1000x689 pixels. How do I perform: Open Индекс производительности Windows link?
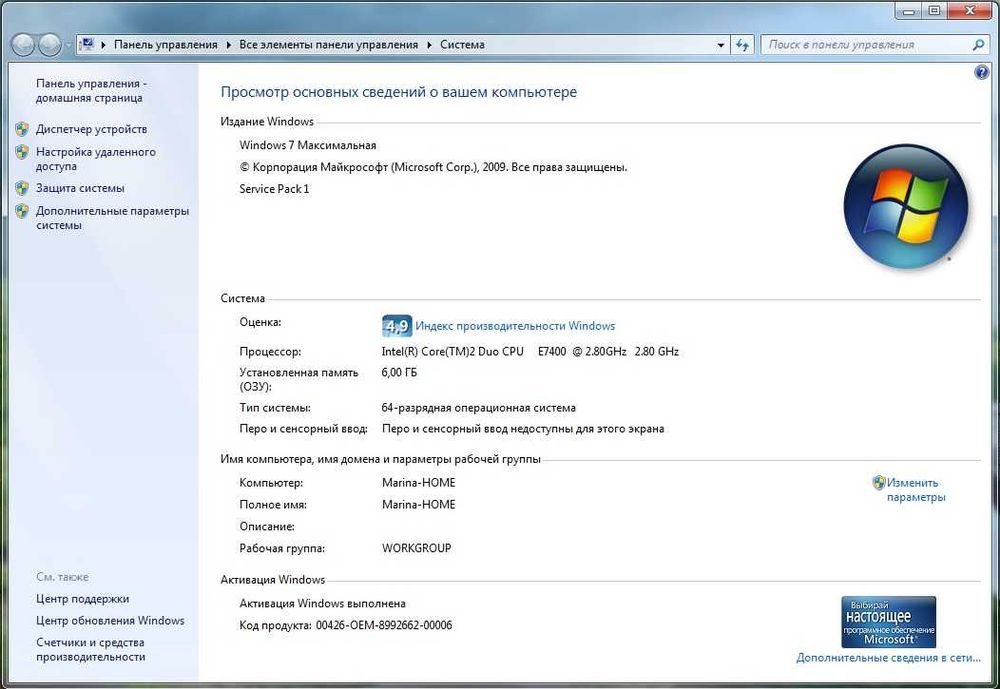tap(515, 326)
